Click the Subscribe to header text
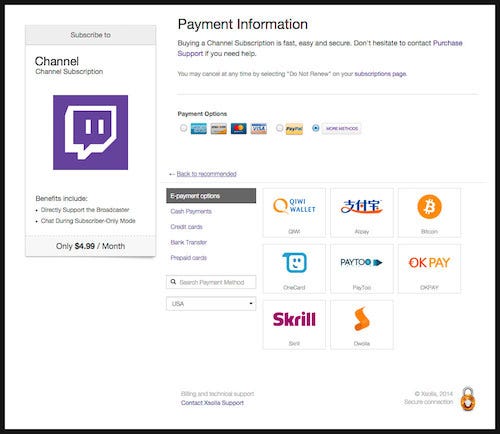The height and width of the screenshot is (434, 500). (x=90, y=35)
